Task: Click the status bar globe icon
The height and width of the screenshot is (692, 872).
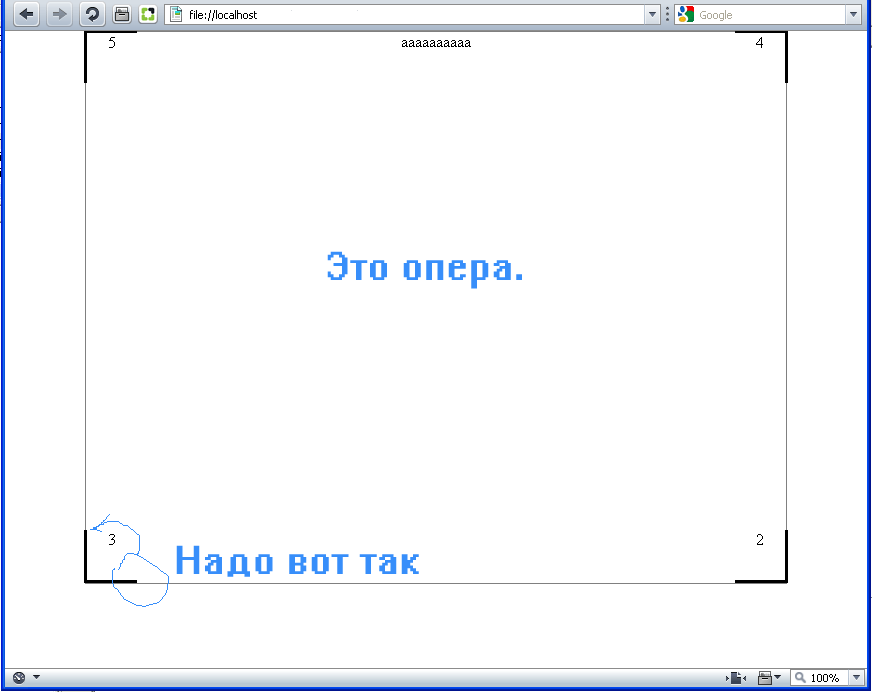Action: (x=19, y=677)
